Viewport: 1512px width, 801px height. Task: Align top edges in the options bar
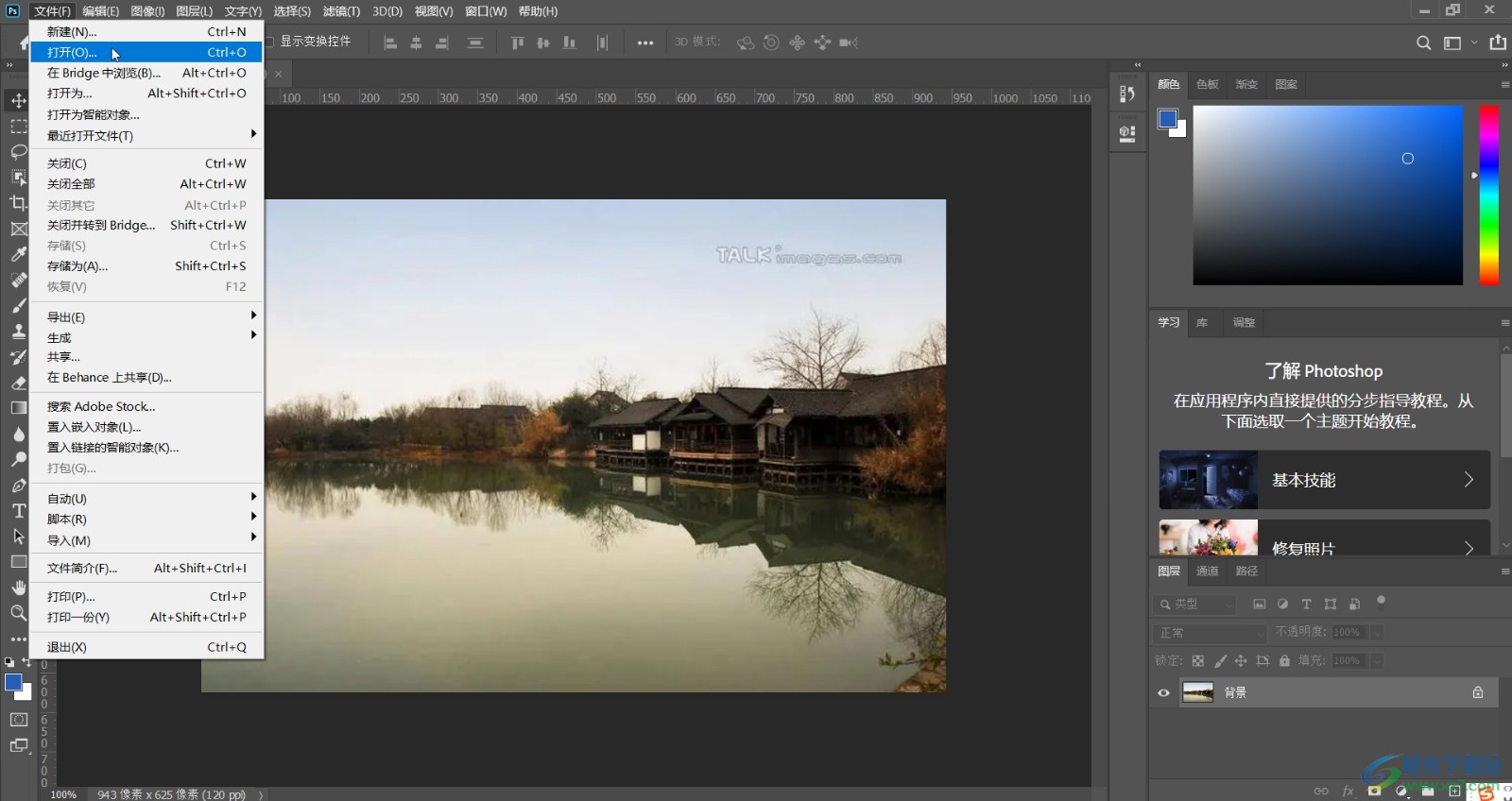click(x=517, y=43)
